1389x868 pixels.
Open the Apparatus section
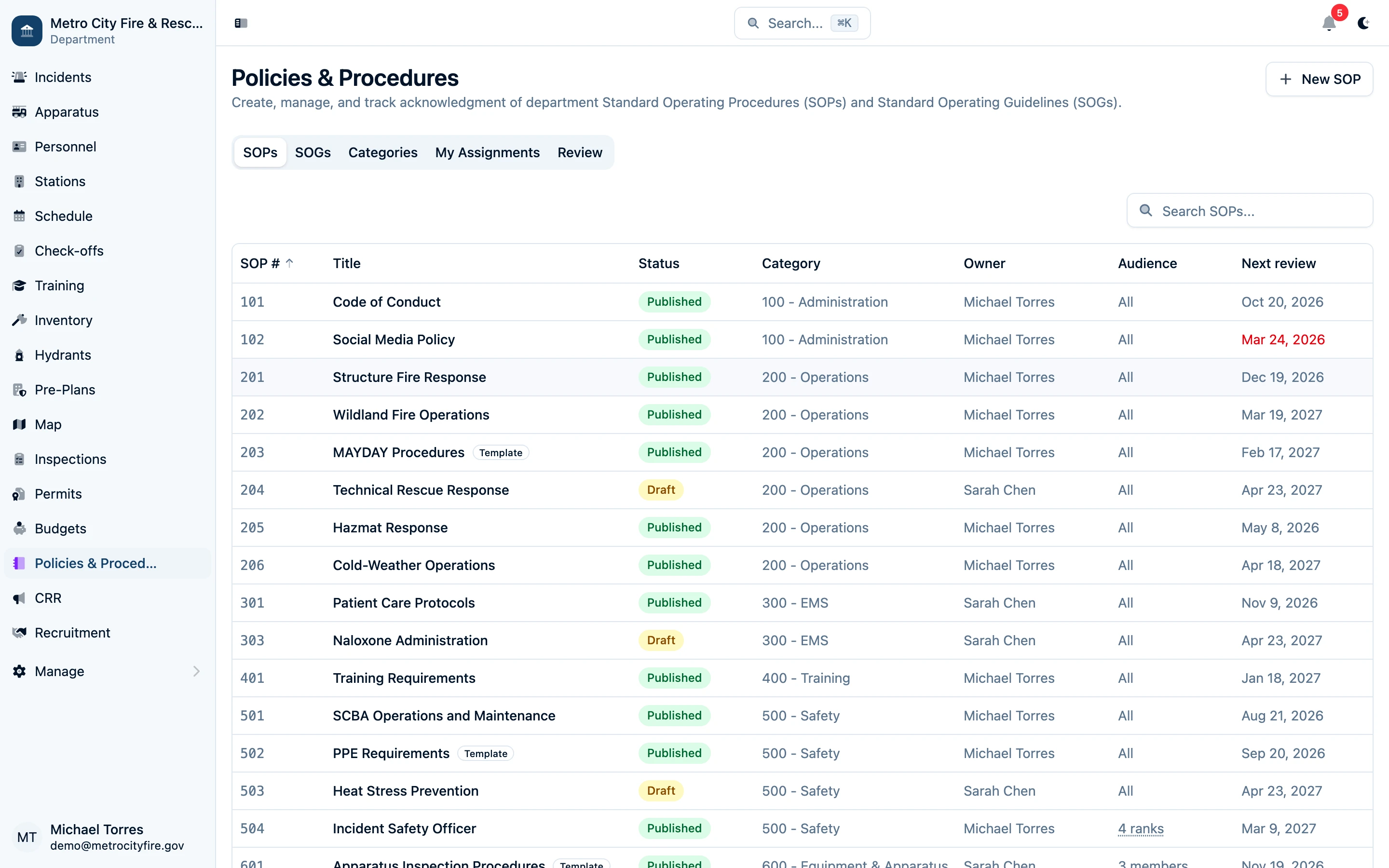point(66,112)
